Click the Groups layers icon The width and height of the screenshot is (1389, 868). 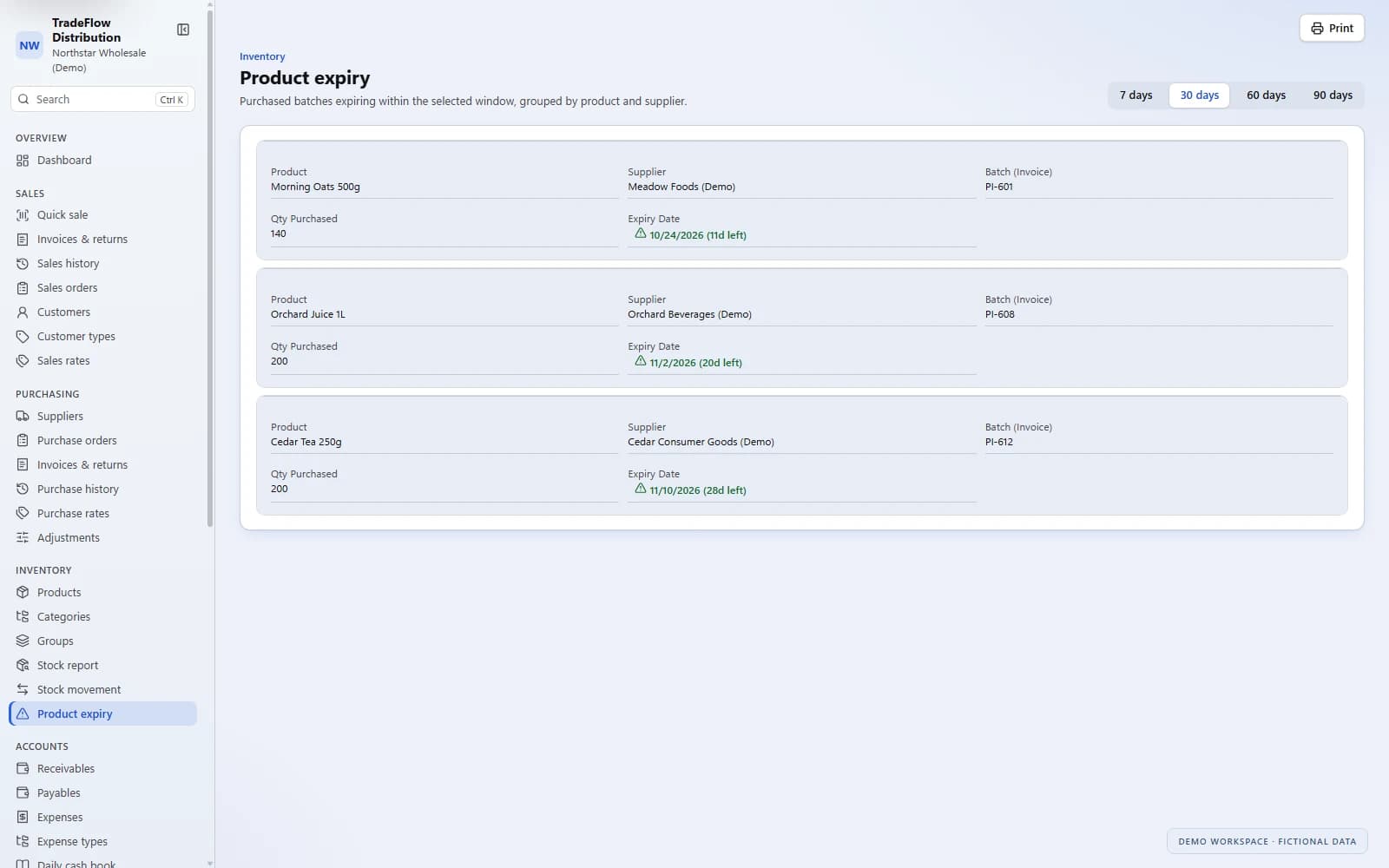23,641
